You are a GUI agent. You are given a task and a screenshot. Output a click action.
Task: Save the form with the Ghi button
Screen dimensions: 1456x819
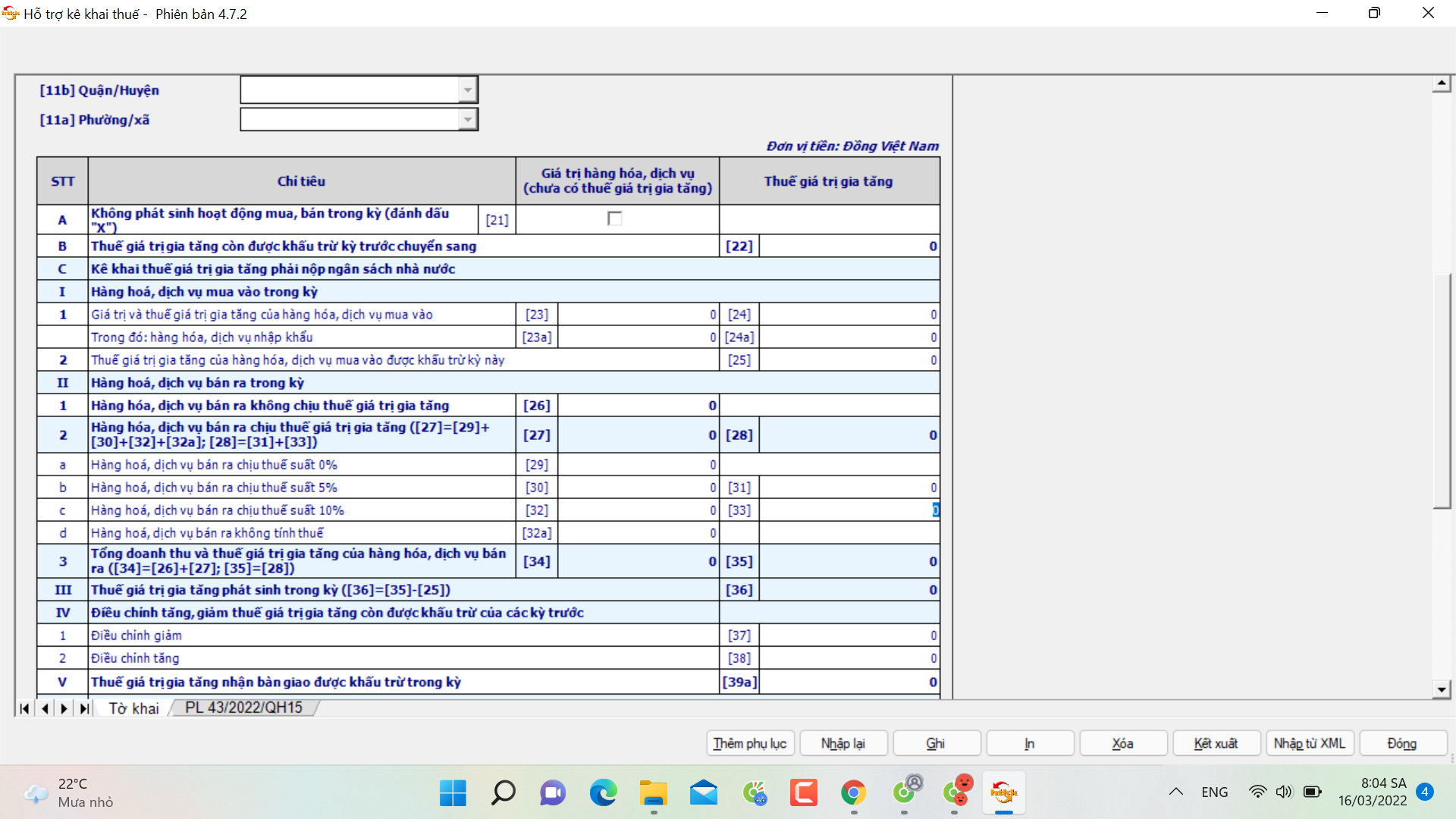937,743
